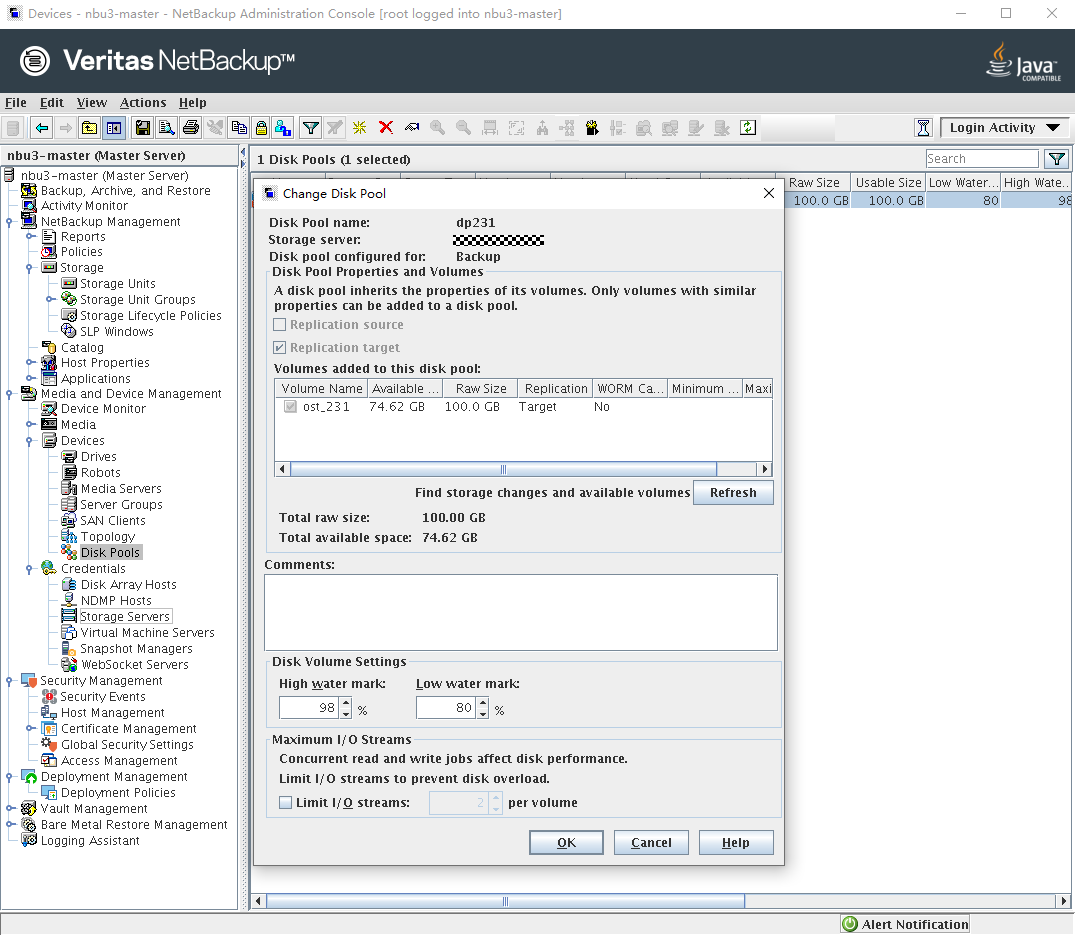Click the red X delete icon

385,128
